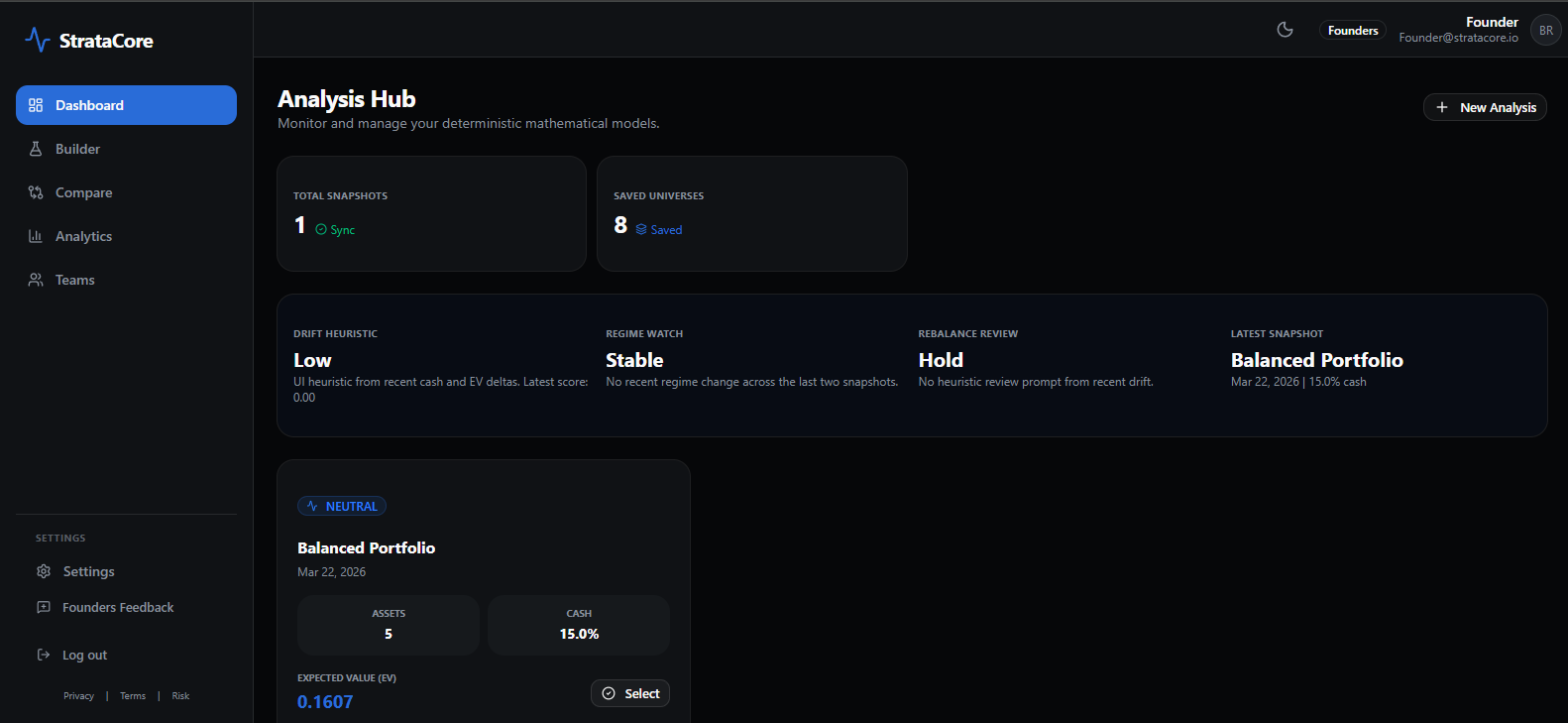1568x723 pixels.
Task: Click the 'Mar 22, 2026' date on card
Action: click(331, 572)
